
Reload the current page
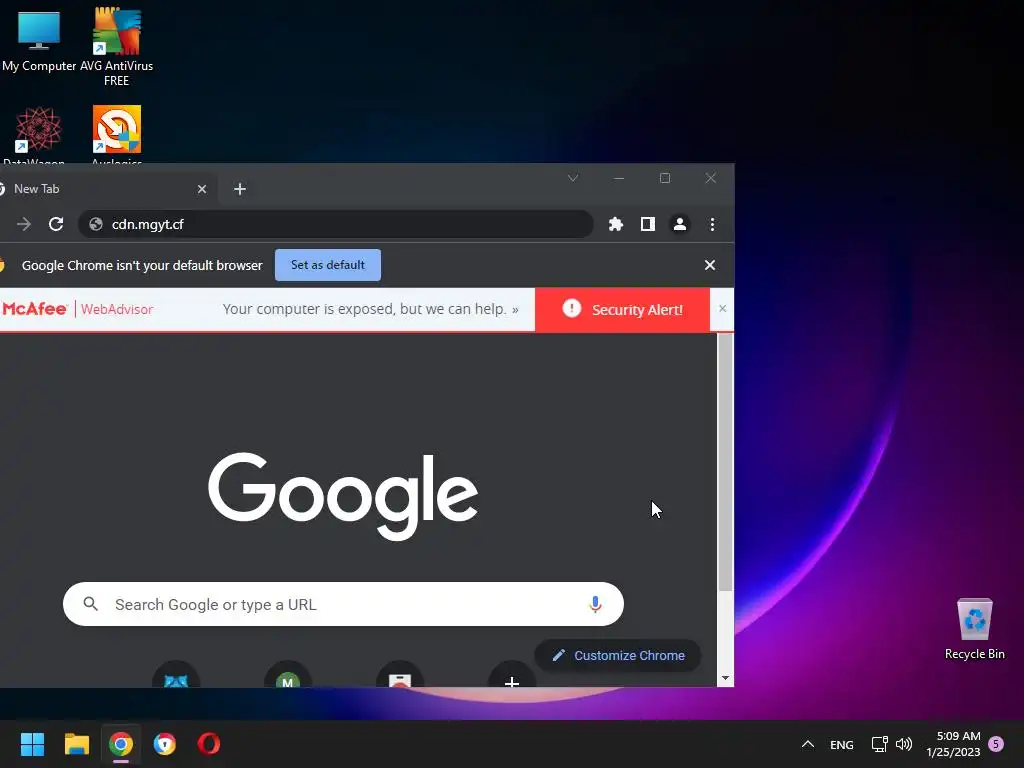click(x=56, y=224)
